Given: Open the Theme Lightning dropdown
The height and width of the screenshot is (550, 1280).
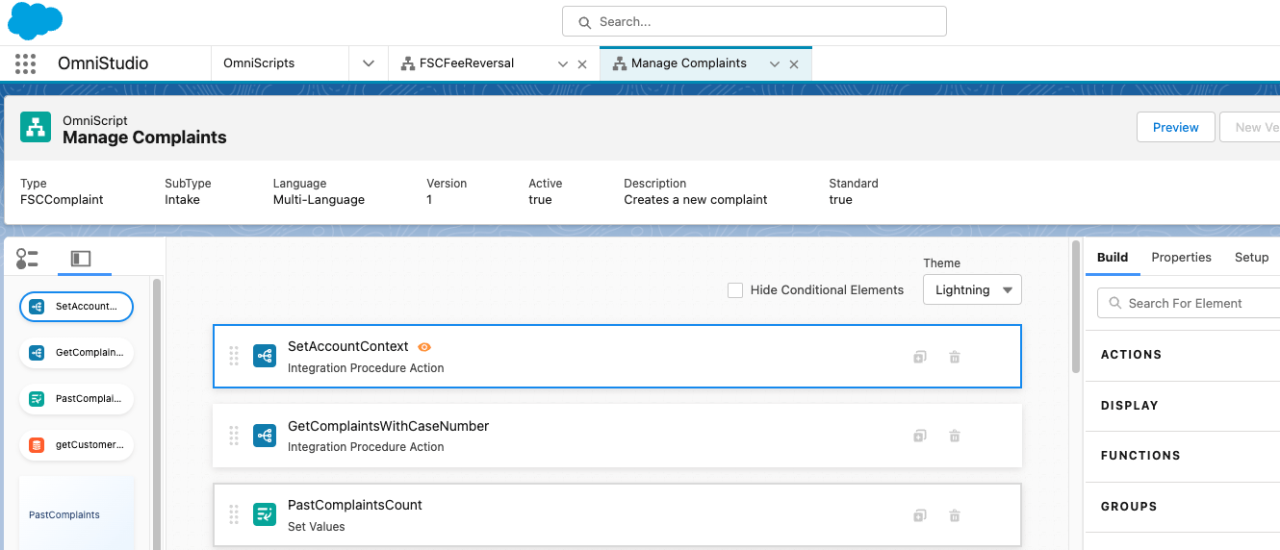Looking at the screenshot, I should (972, 290).
